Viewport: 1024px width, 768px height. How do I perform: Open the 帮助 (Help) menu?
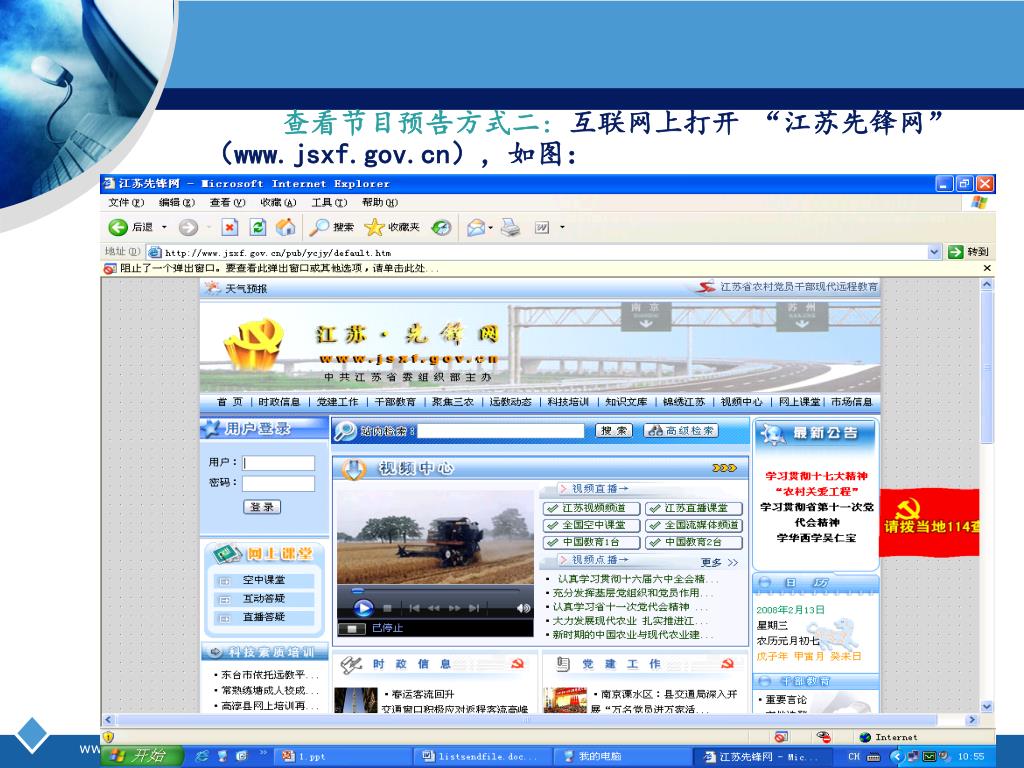pos(380,202)
